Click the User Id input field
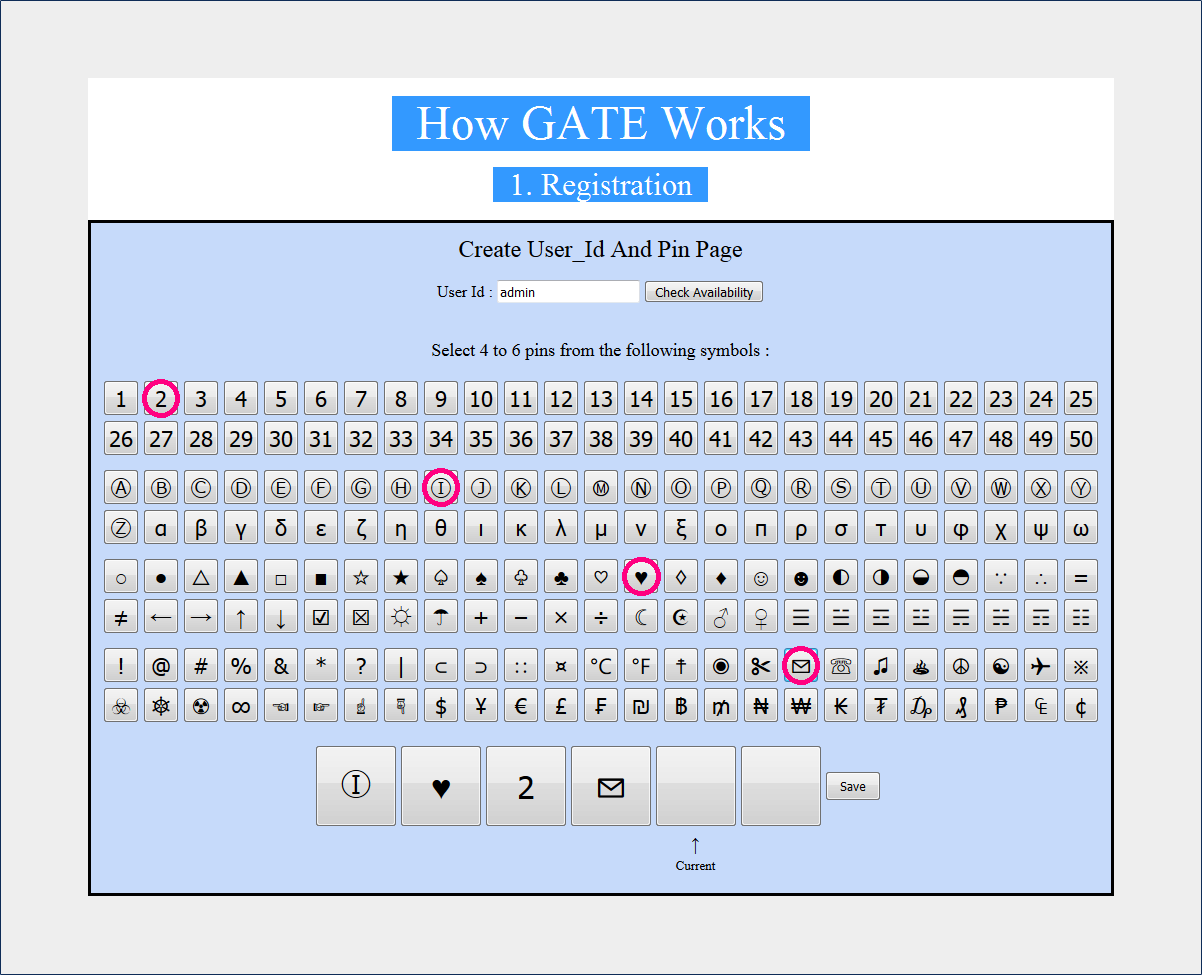 [567, 291]
